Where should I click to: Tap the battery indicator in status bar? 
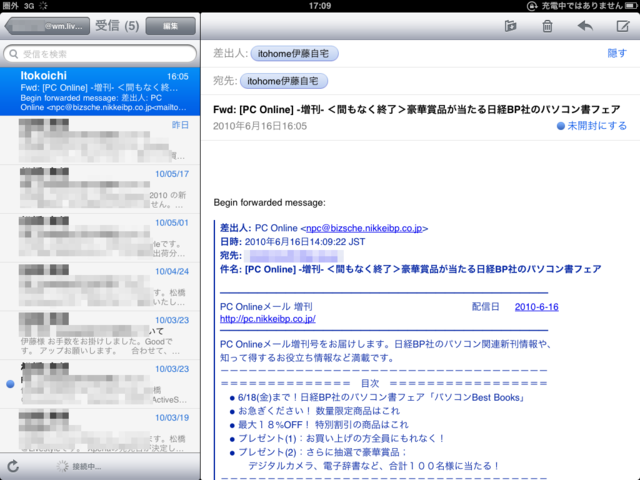pos(631,6)
